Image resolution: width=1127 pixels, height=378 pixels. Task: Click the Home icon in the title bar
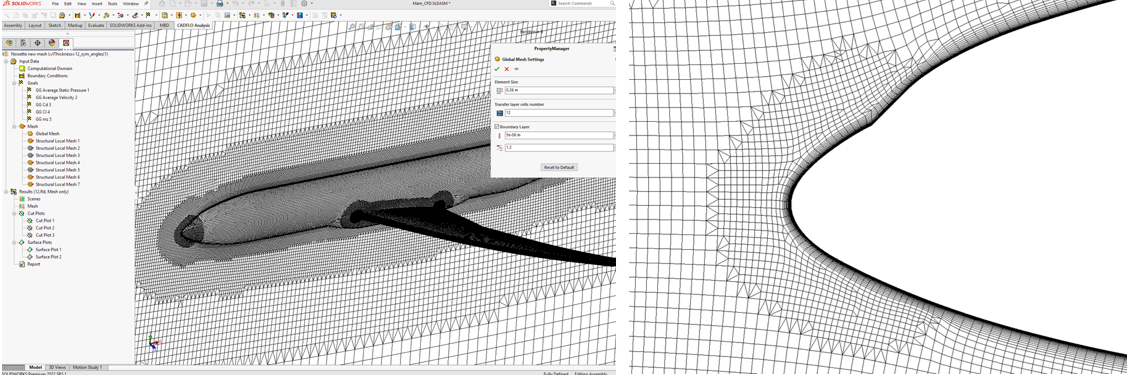pos(162,4)
